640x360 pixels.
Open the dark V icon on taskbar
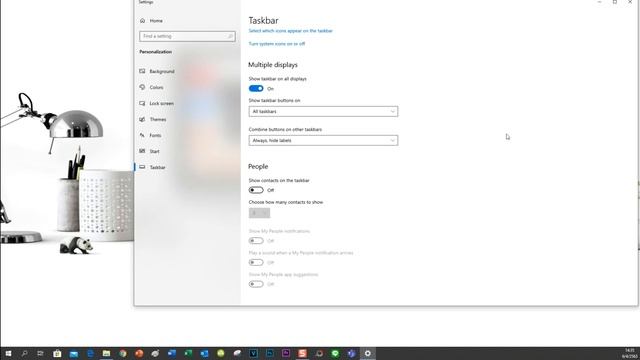pyautogui.click(x=253, y=353)
